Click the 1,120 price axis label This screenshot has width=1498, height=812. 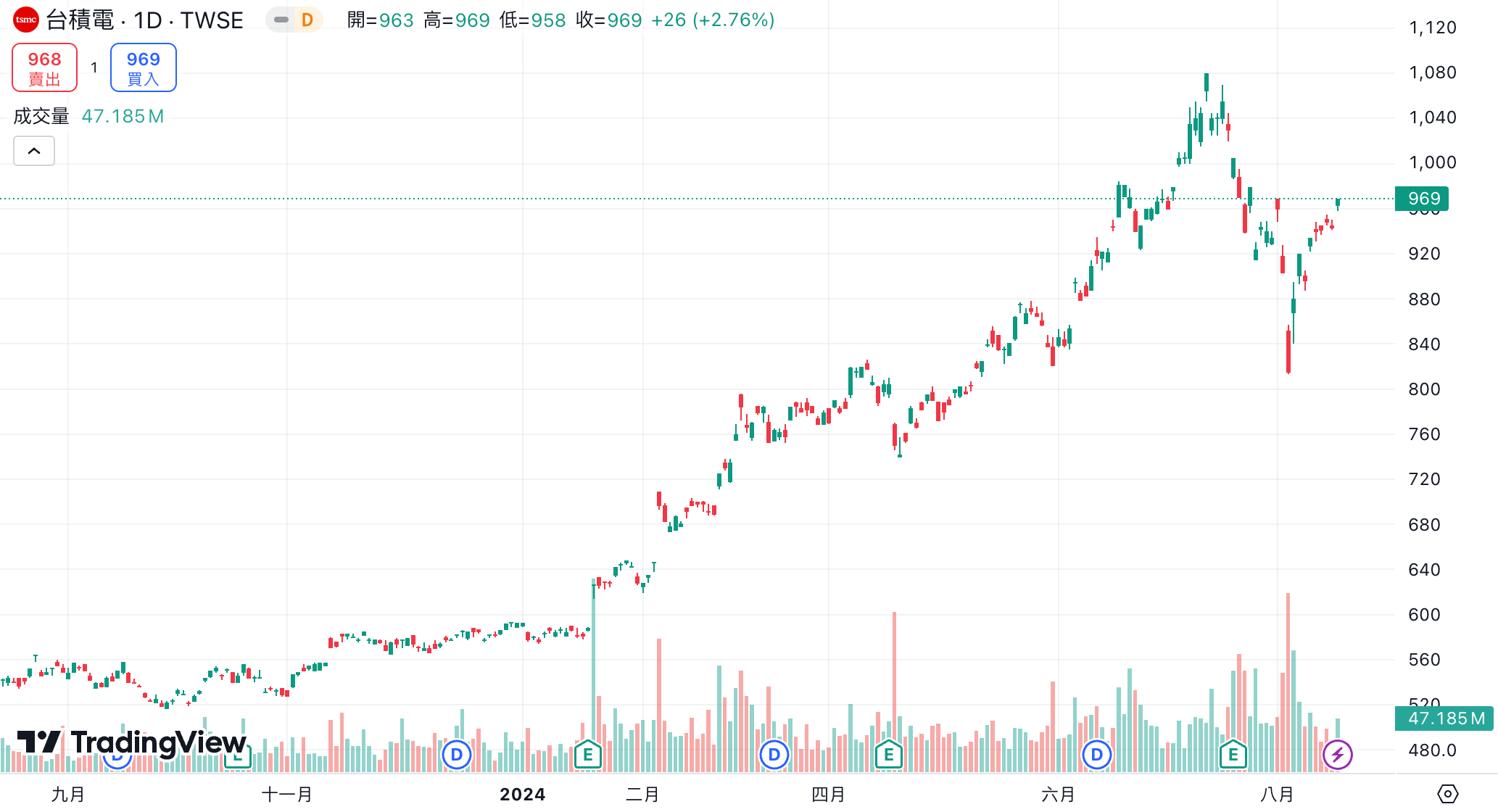(x=1433, y=28)
